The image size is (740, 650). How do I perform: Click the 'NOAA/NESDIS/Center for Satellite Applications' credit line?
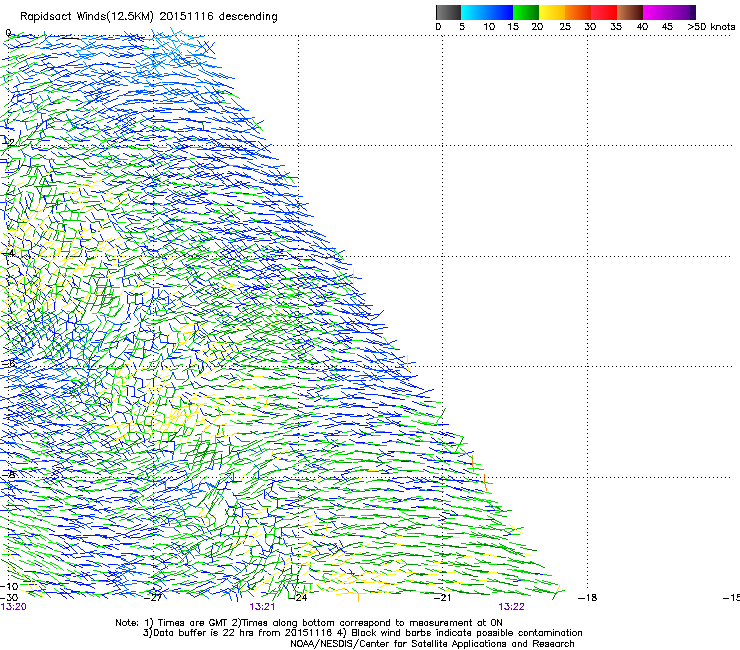[x=432, y=644]
